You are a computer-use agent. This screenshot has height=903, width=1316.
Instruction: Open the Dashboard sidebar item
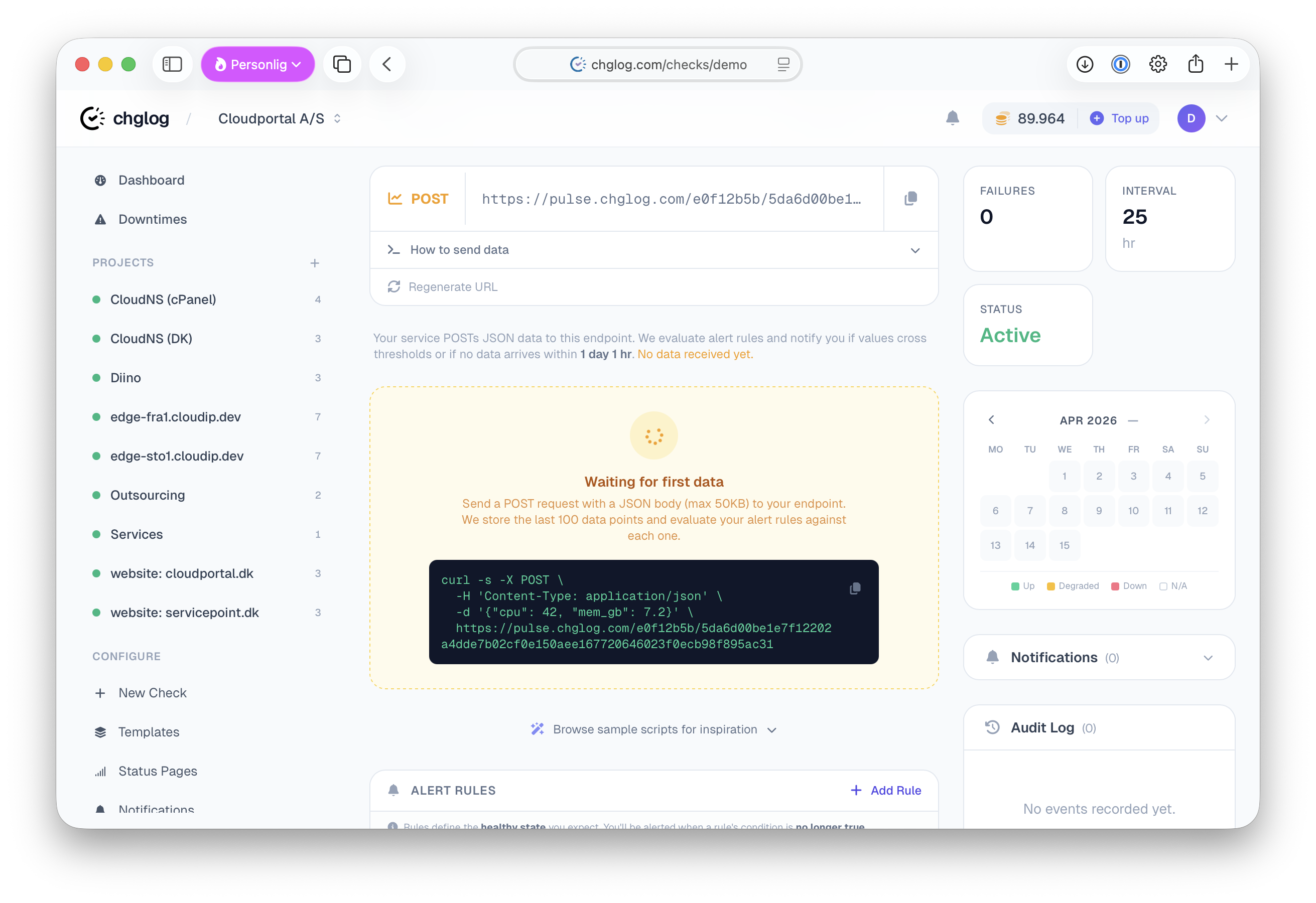151,180
